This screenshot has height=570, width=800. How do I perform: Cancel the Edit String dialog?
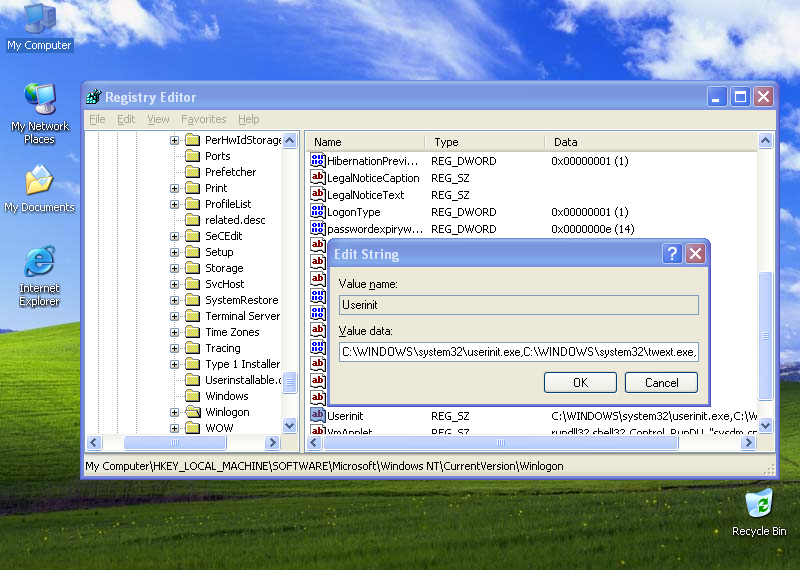click(661, 382)
